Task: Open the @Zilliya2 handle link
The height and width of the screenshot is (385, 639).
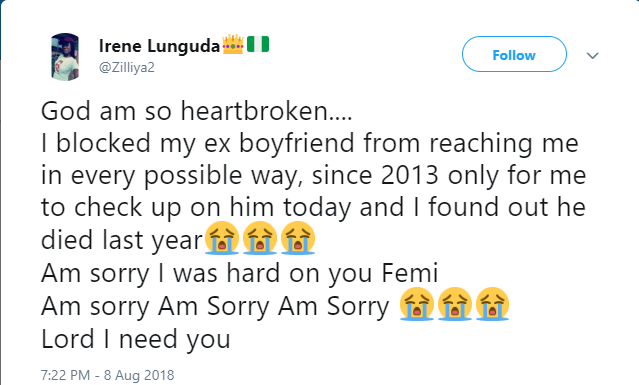Action: [127, 67]
